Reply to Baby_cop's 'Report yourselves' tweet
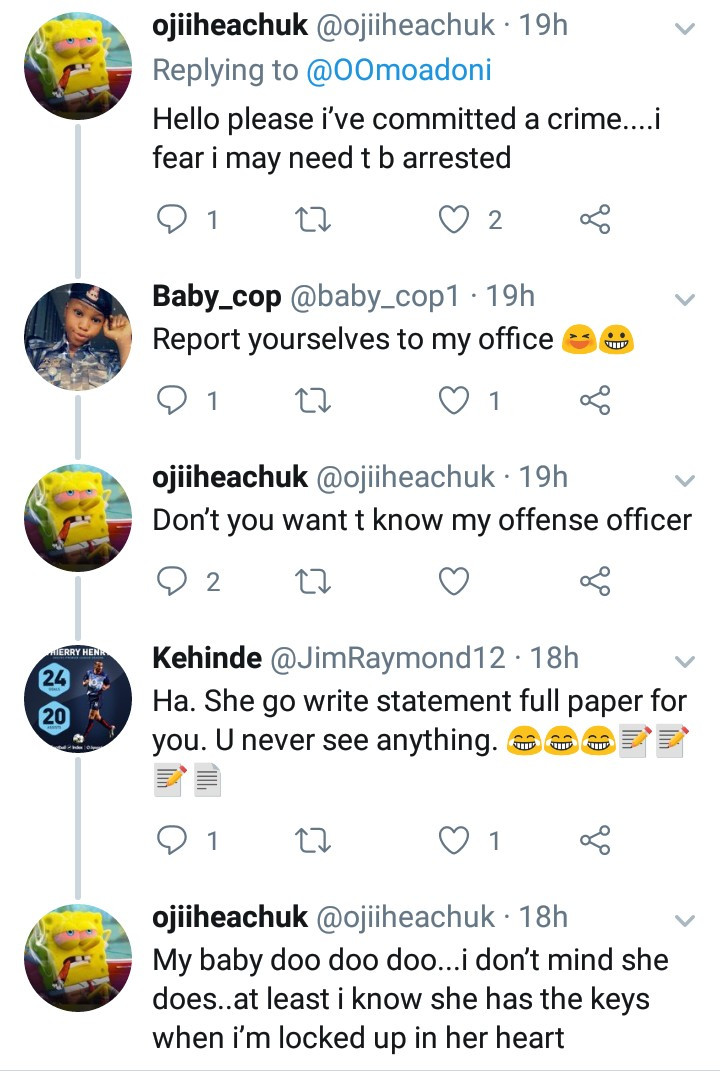The image size is (720, 1078). point(174,400)
